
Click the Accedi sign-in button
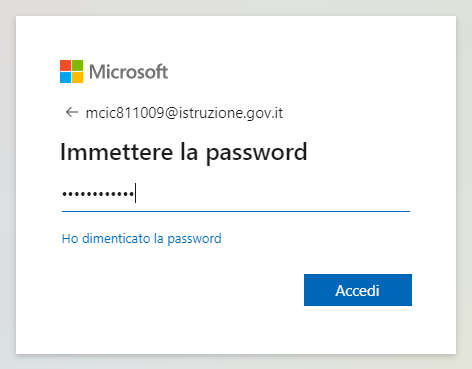coord(358,290)
